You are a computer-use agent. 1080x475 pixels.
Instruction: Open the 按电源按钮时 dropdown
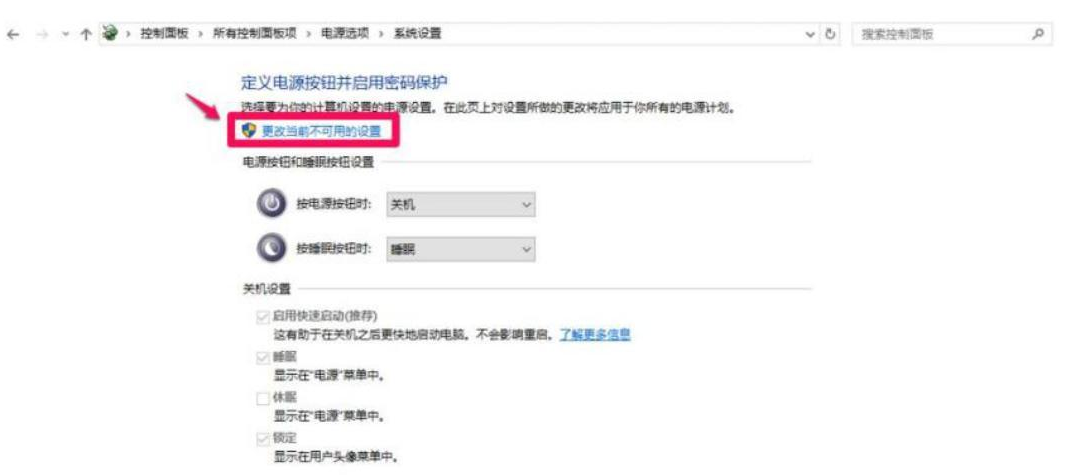461,204
